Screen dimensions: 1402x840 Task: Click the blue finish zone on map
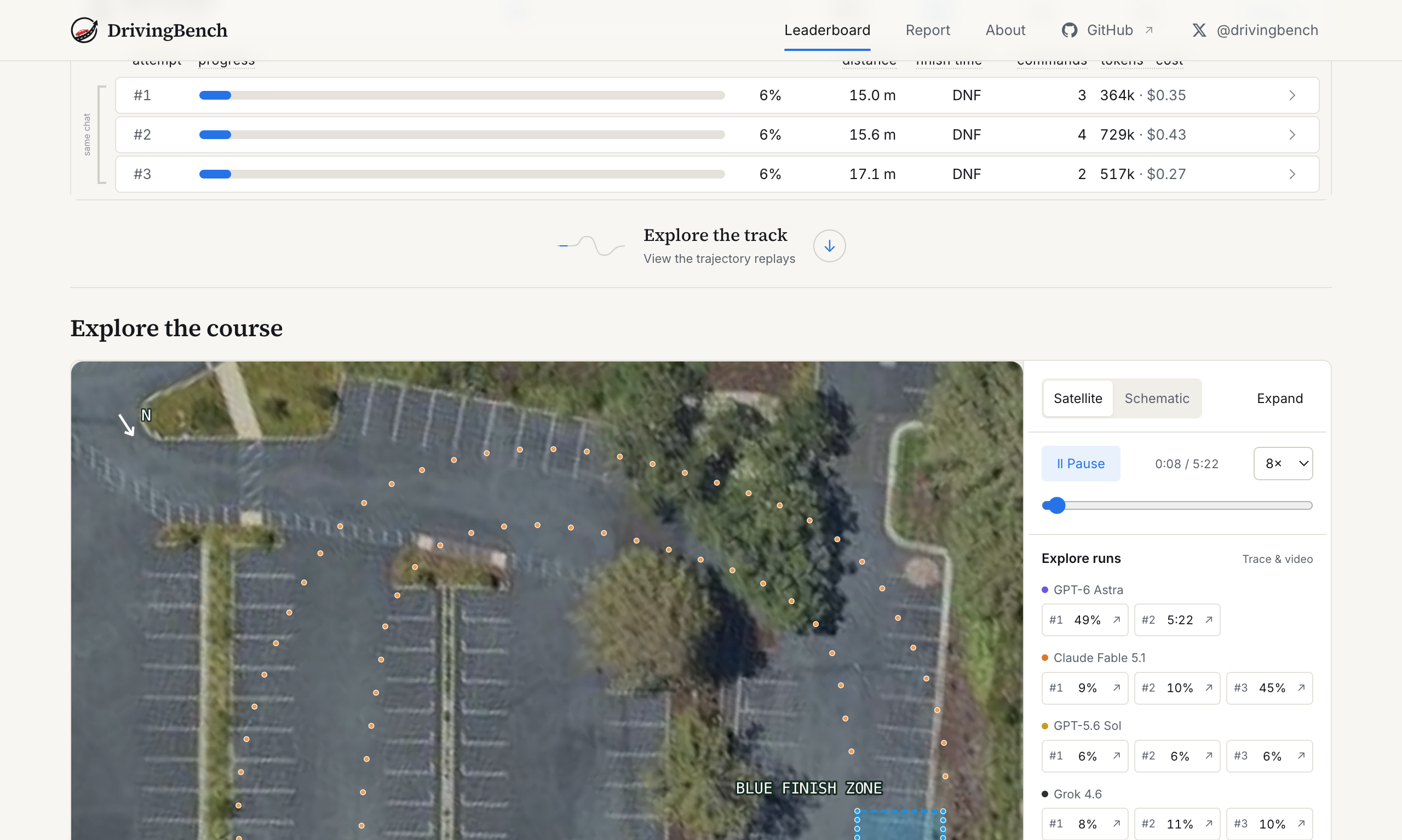tap(900, 825)
